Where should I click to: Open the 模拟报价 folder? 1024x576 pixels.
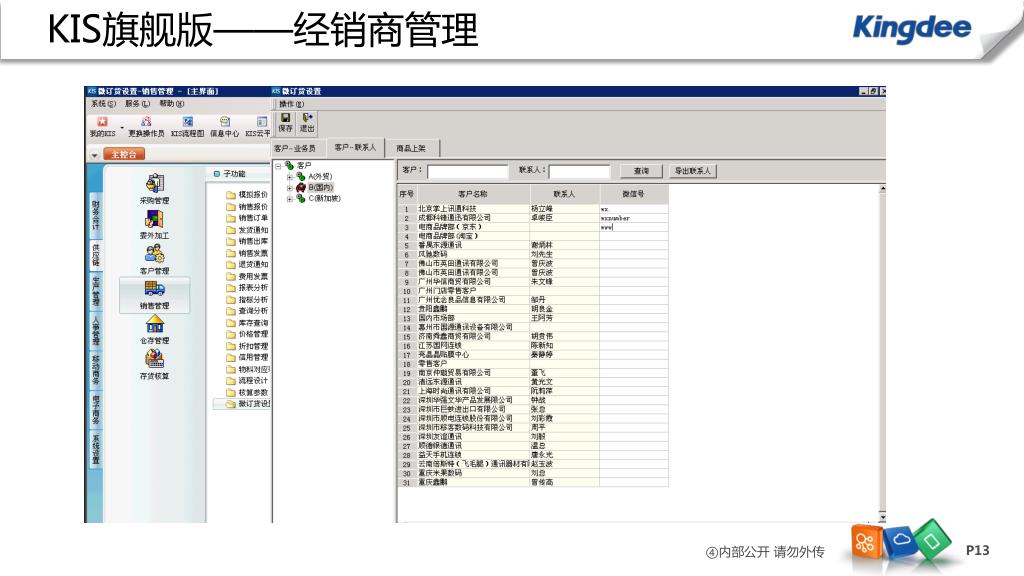pyautogui.click(x=247, y=195)
